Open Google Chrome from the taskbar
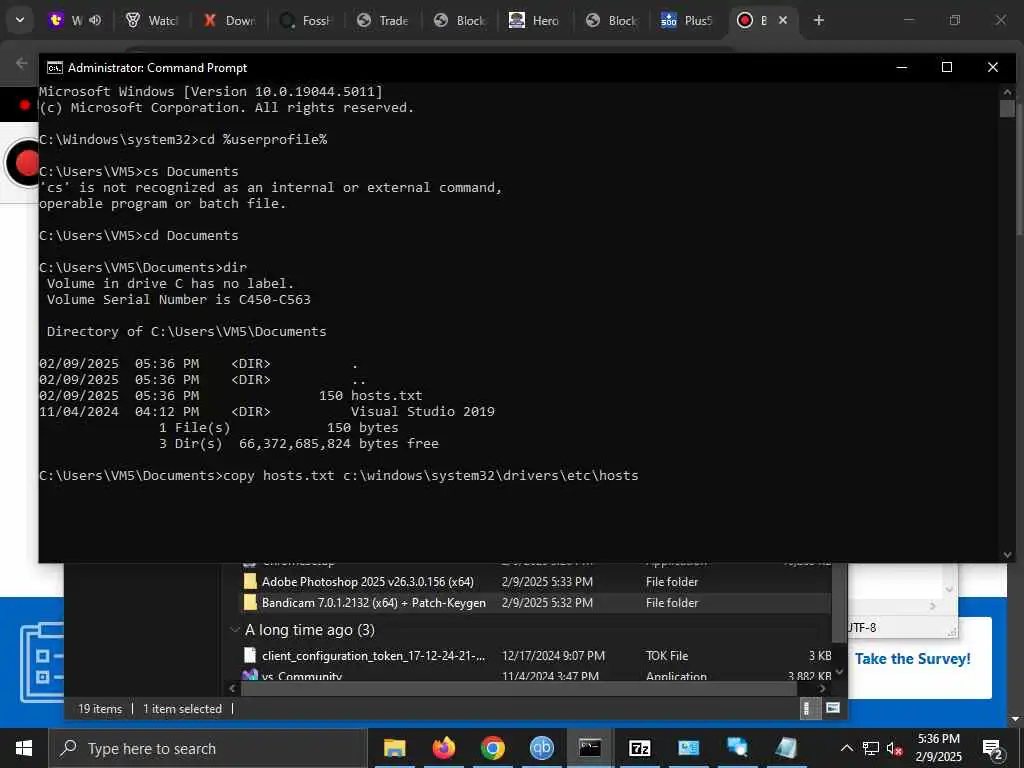 [x=492, y=748]
